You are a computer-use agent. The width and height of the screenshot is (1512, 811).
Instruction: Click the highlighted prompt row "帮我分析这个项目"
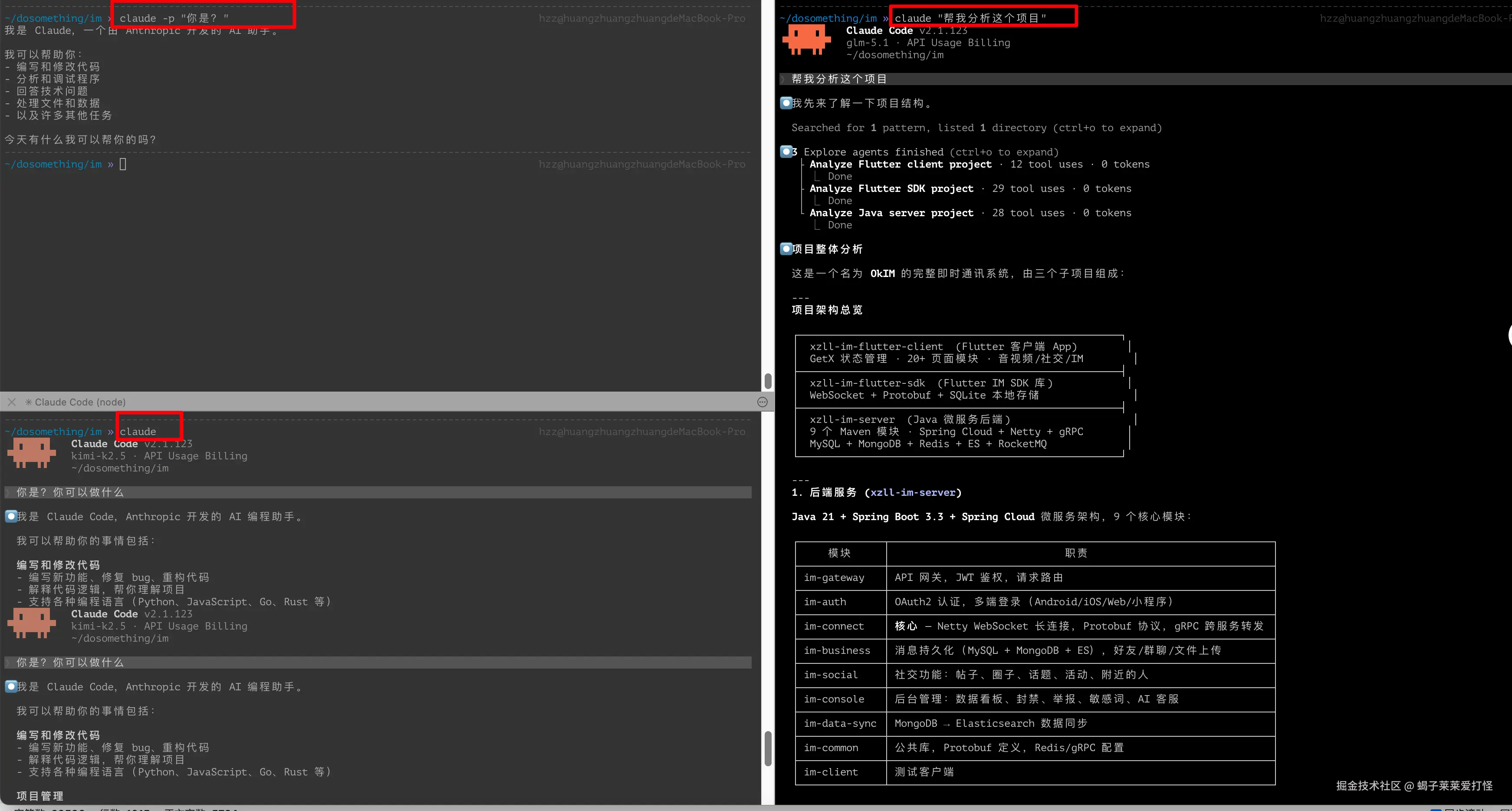pyautogui.click(x=1145, y=79)
